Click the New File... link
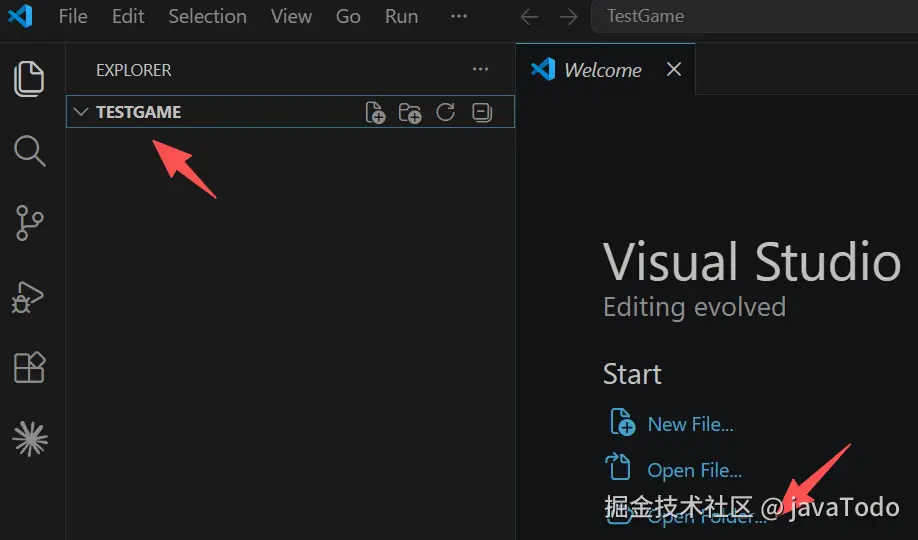The width and height of the screenshot is (918, 540). point(690,424)
